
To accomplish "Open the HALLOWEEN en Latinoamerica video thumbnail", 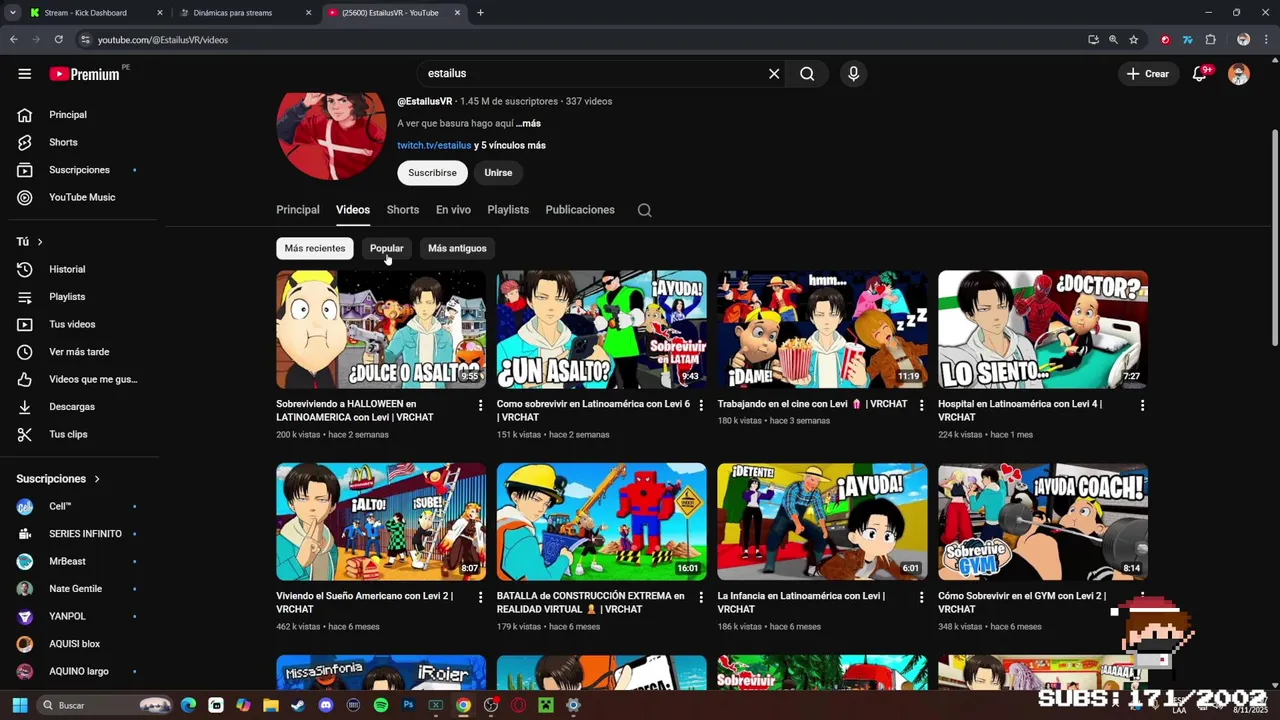I will coord(381,329).
